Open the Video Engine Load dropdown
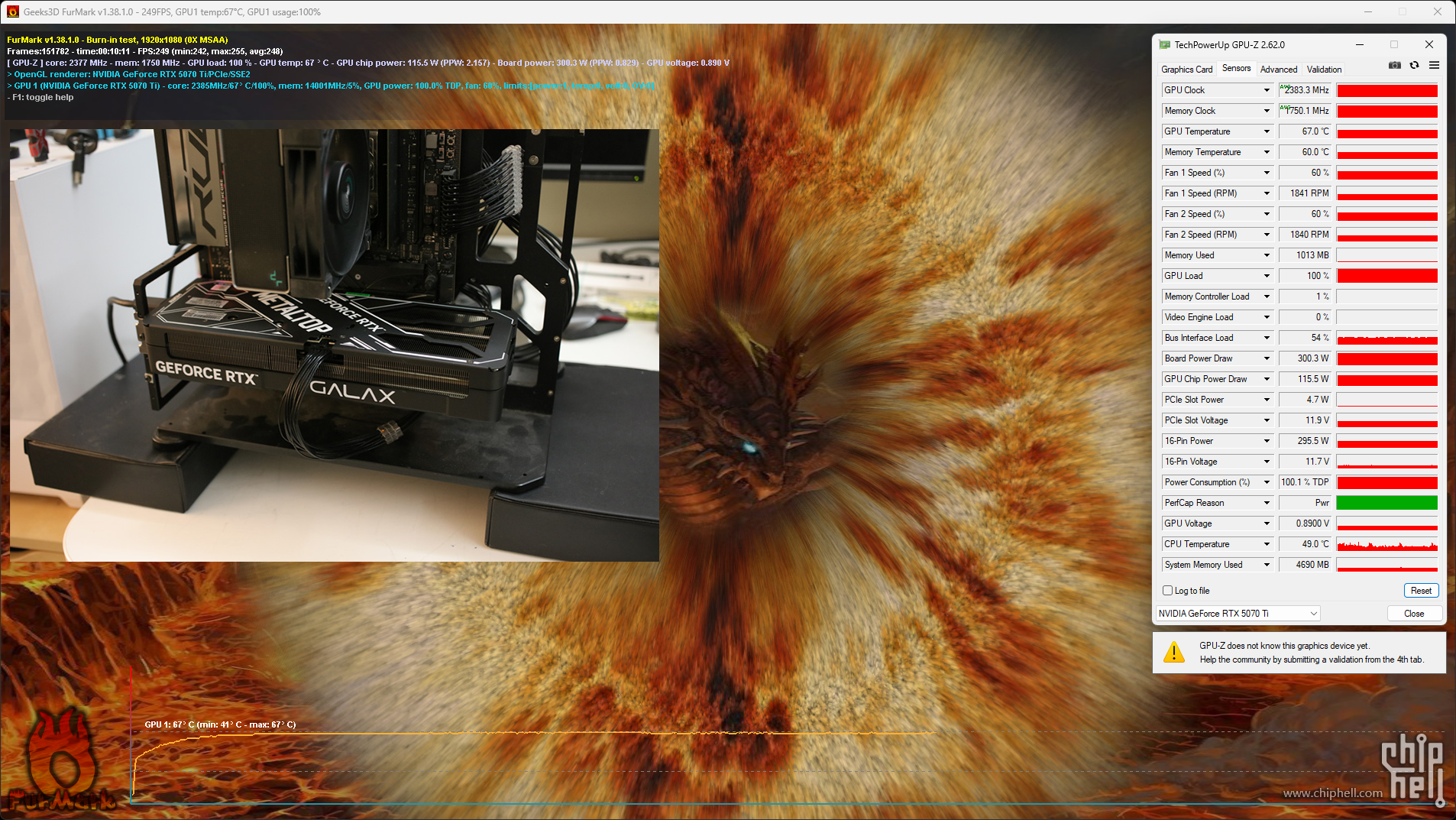Image resolution: width=1456 pixels, height=820 pixels. [1267, 317]
